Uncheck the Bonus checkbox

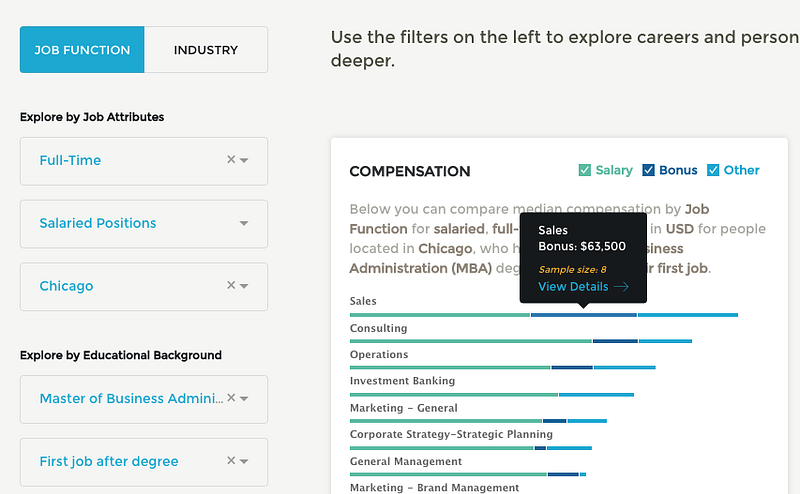point(648,170)
